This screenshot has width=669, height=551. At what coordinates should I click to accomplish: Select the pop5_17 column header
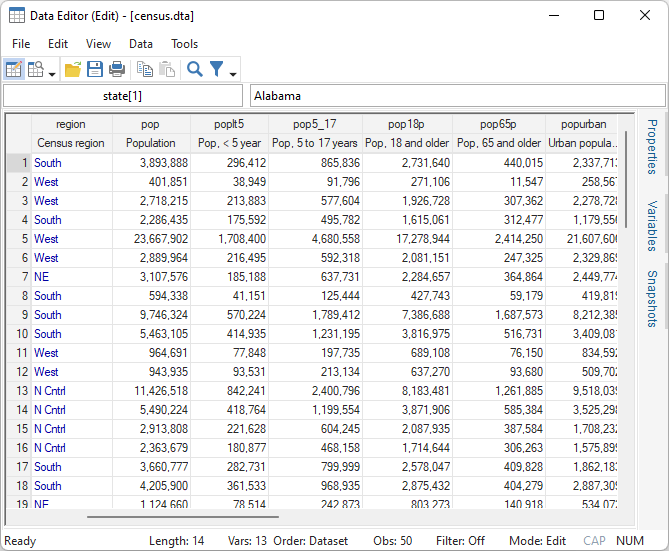(x=315, y=124)
